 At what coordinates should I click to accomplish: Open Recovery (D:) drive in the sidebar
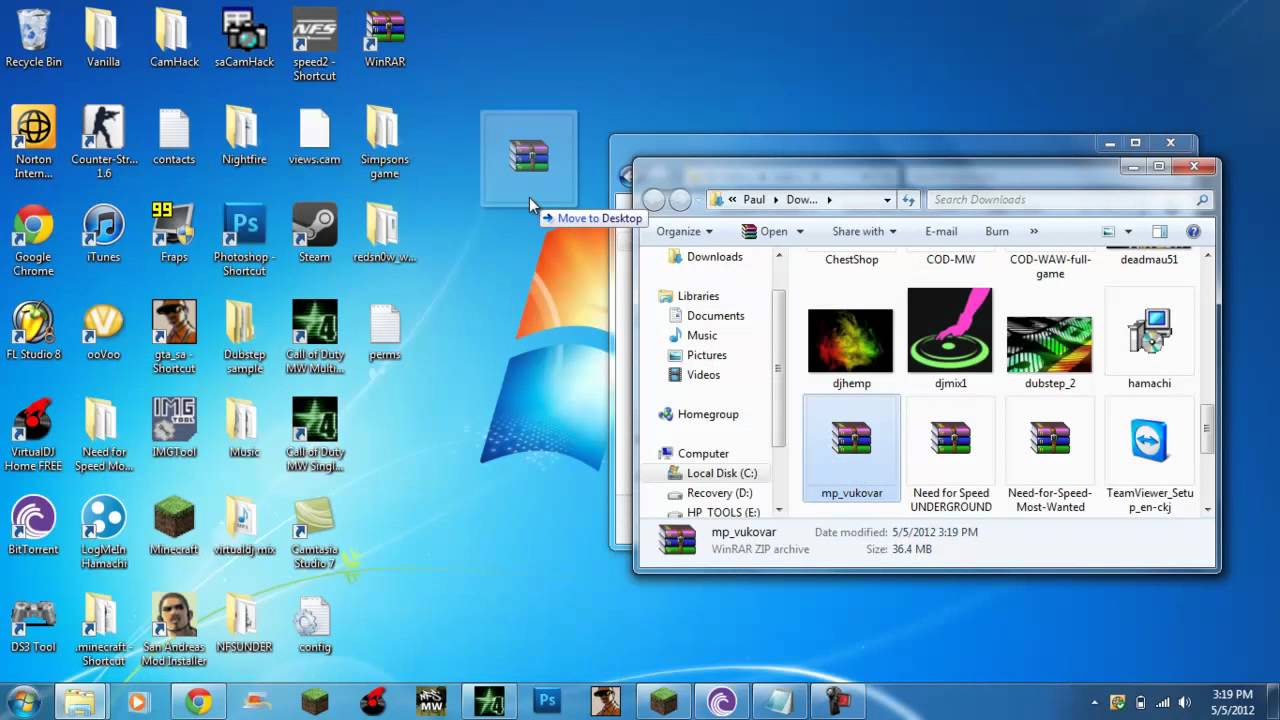[x=718, y=493]
